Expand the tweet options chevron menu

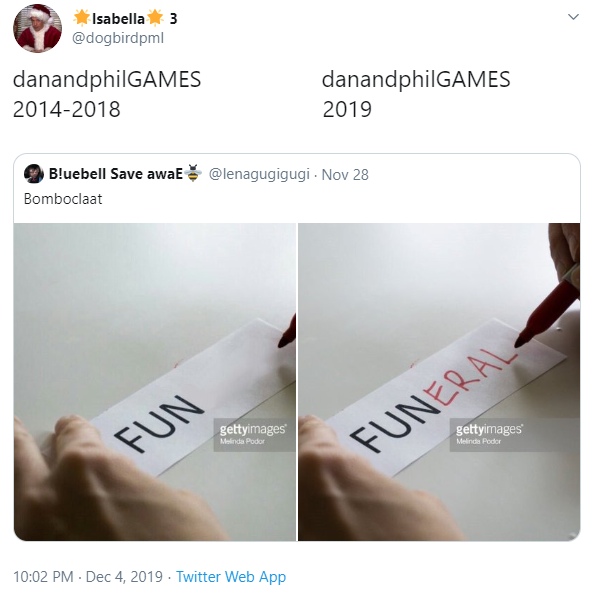[x=573, y=17]
